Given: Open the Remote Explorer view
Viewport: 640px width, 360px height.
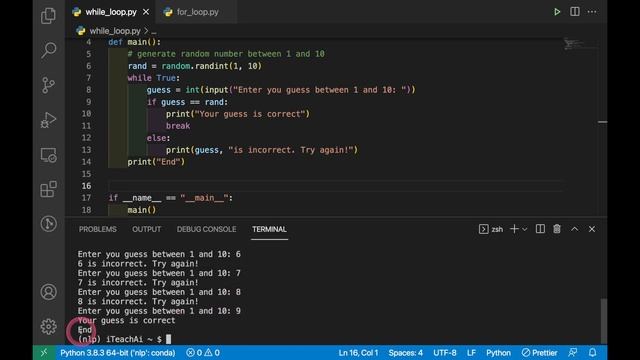Looking at the screenshot, I should (x=49, y=155).
